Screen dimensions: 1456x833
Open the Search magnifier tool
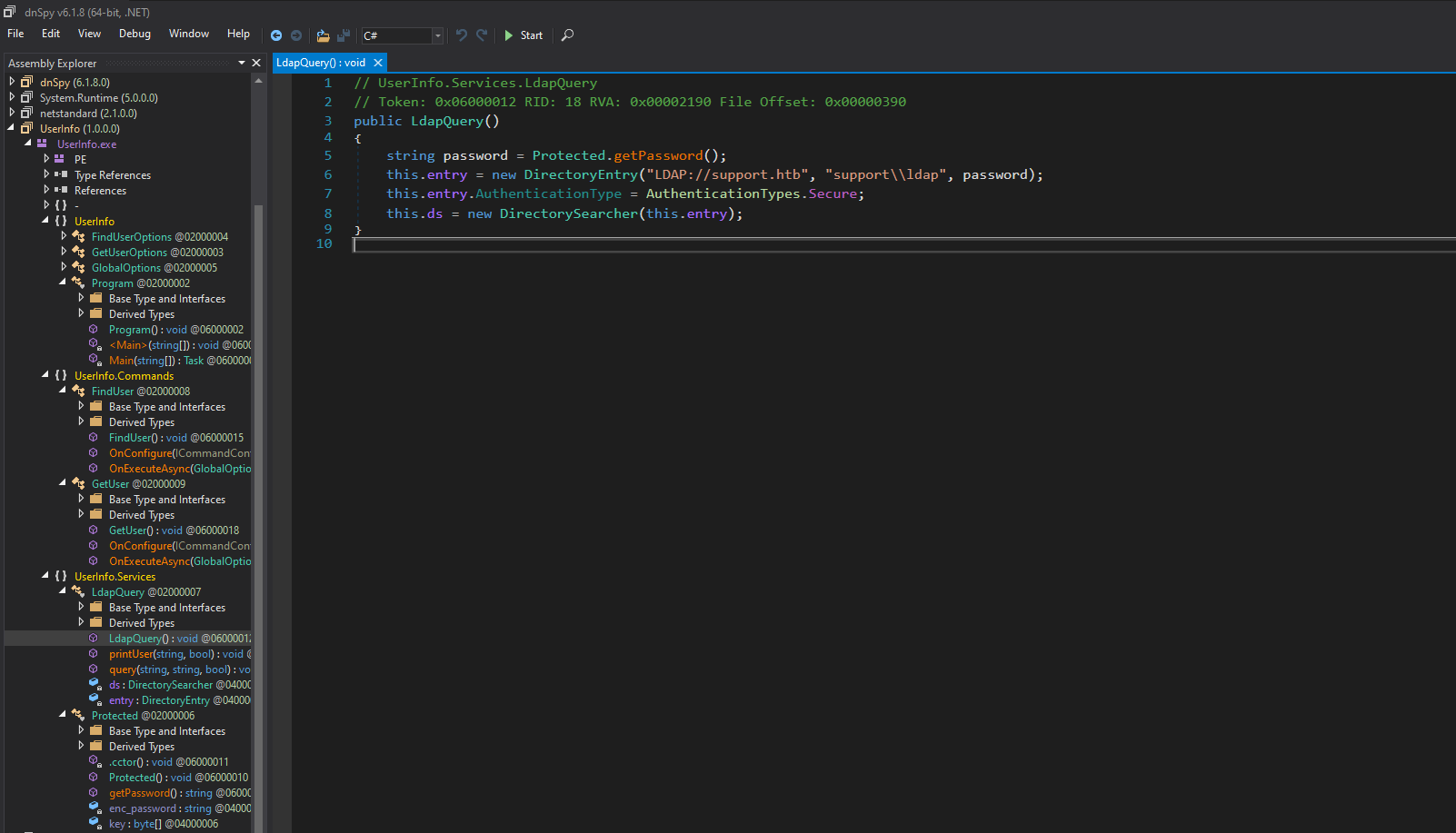[x=567, y=35]
